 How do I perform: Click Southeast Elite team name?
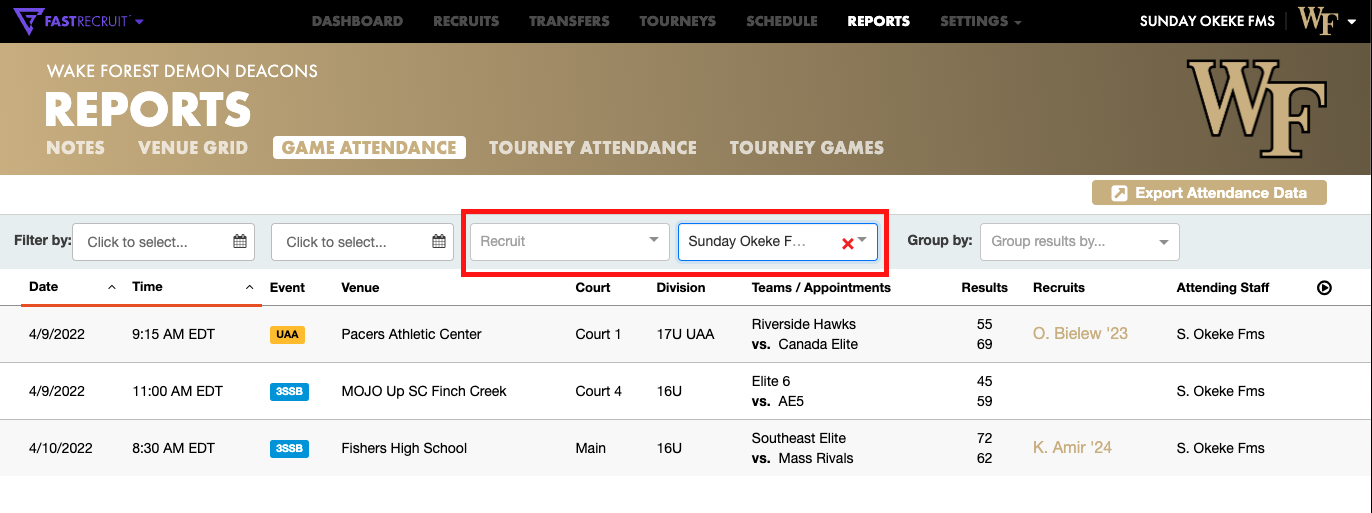(798, 438)
